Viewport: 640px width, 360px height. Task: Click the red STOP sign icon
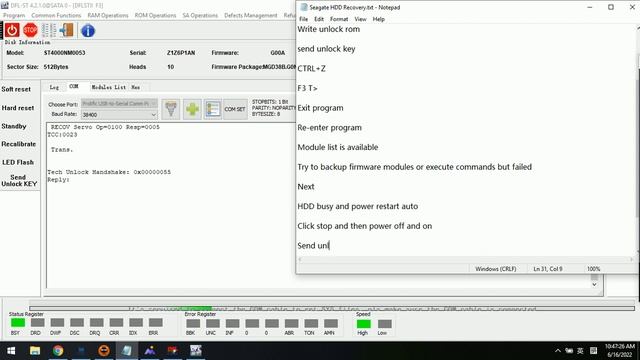click(x=30, y=30)
